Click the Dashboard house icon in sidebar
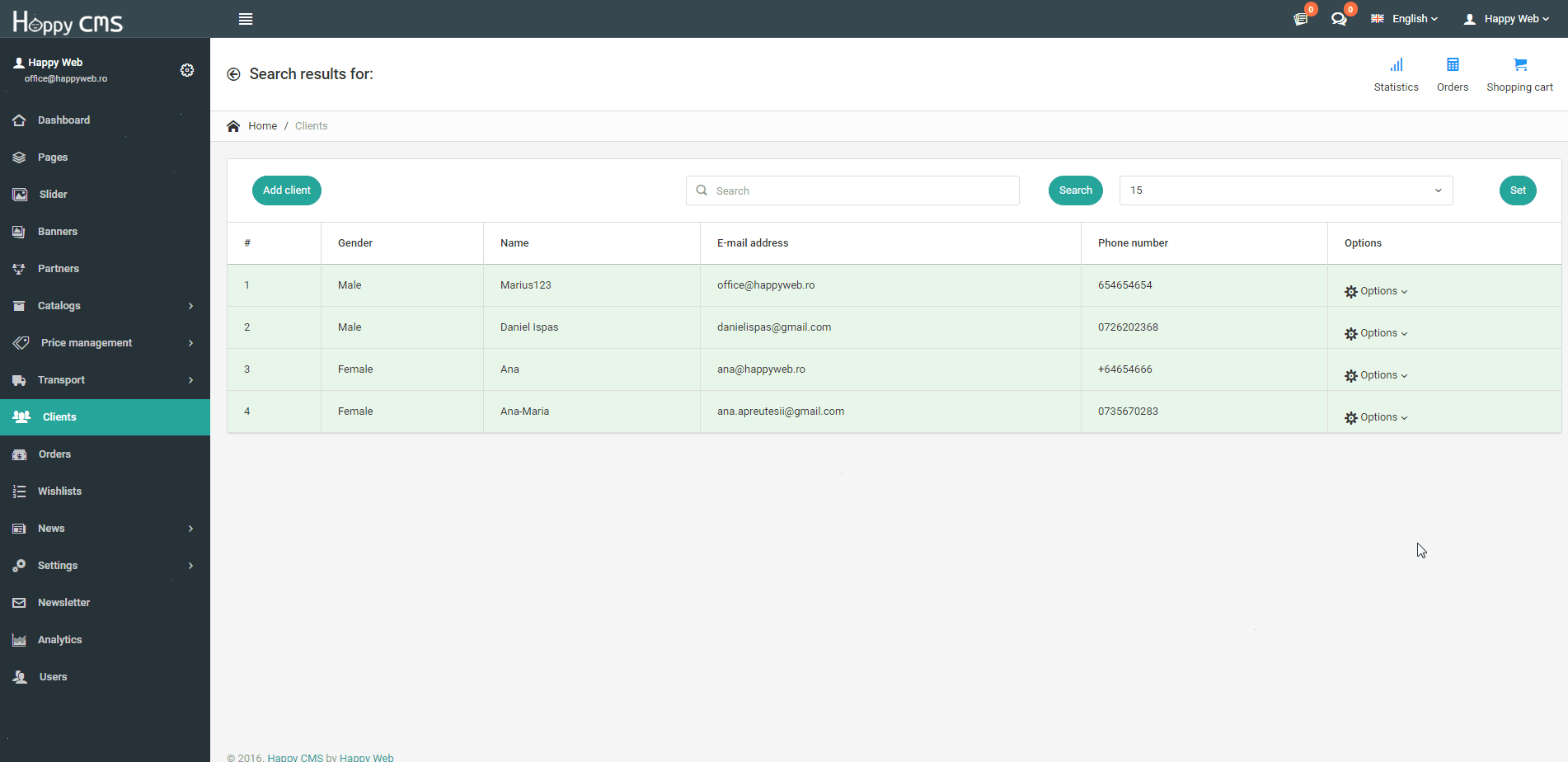 coord(19,120)
